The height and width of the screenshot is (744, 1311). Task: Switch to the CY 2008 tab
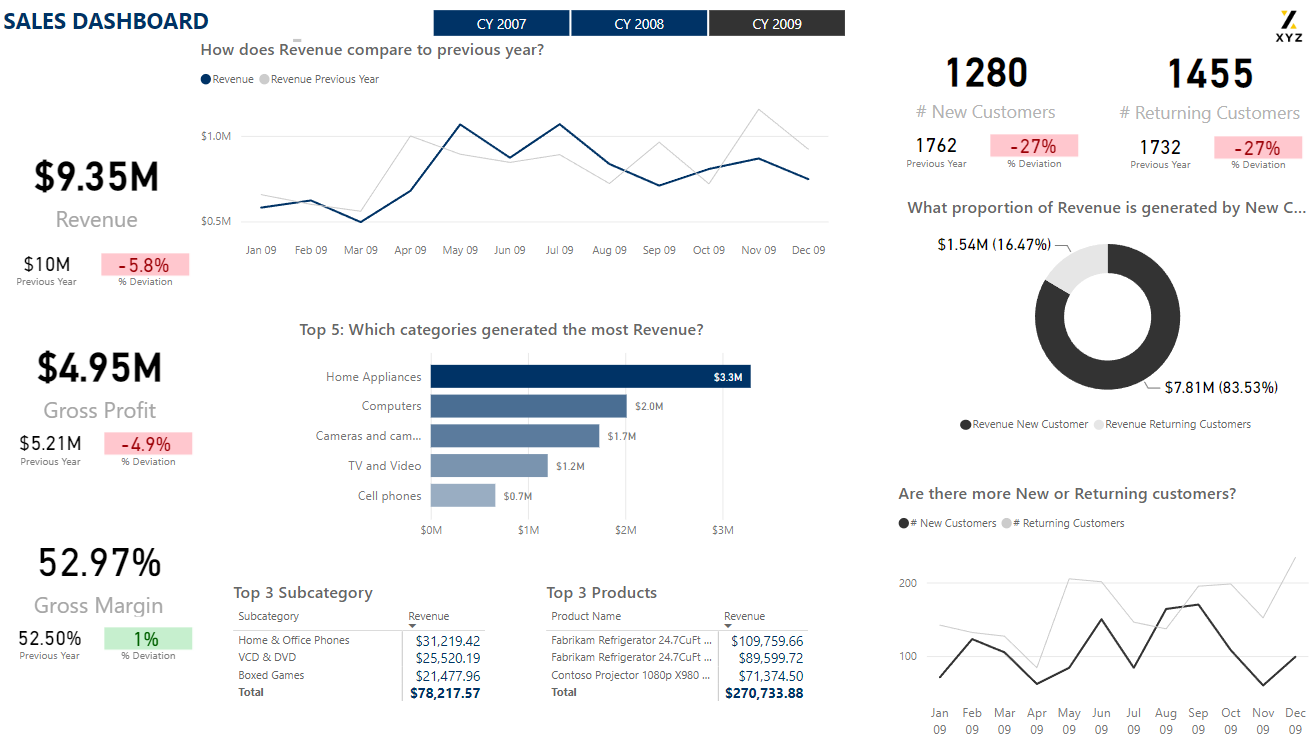coord(639,22)
